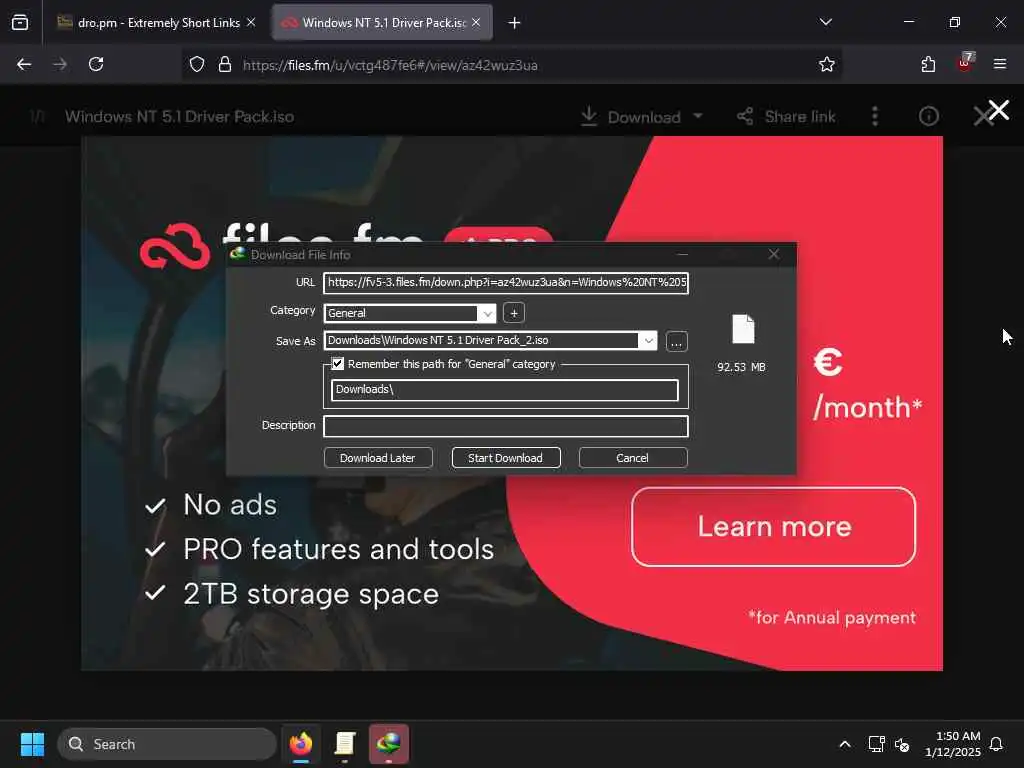Go back to previous page
This screenshot has width=1024, height=768.
tap(24, 65)
